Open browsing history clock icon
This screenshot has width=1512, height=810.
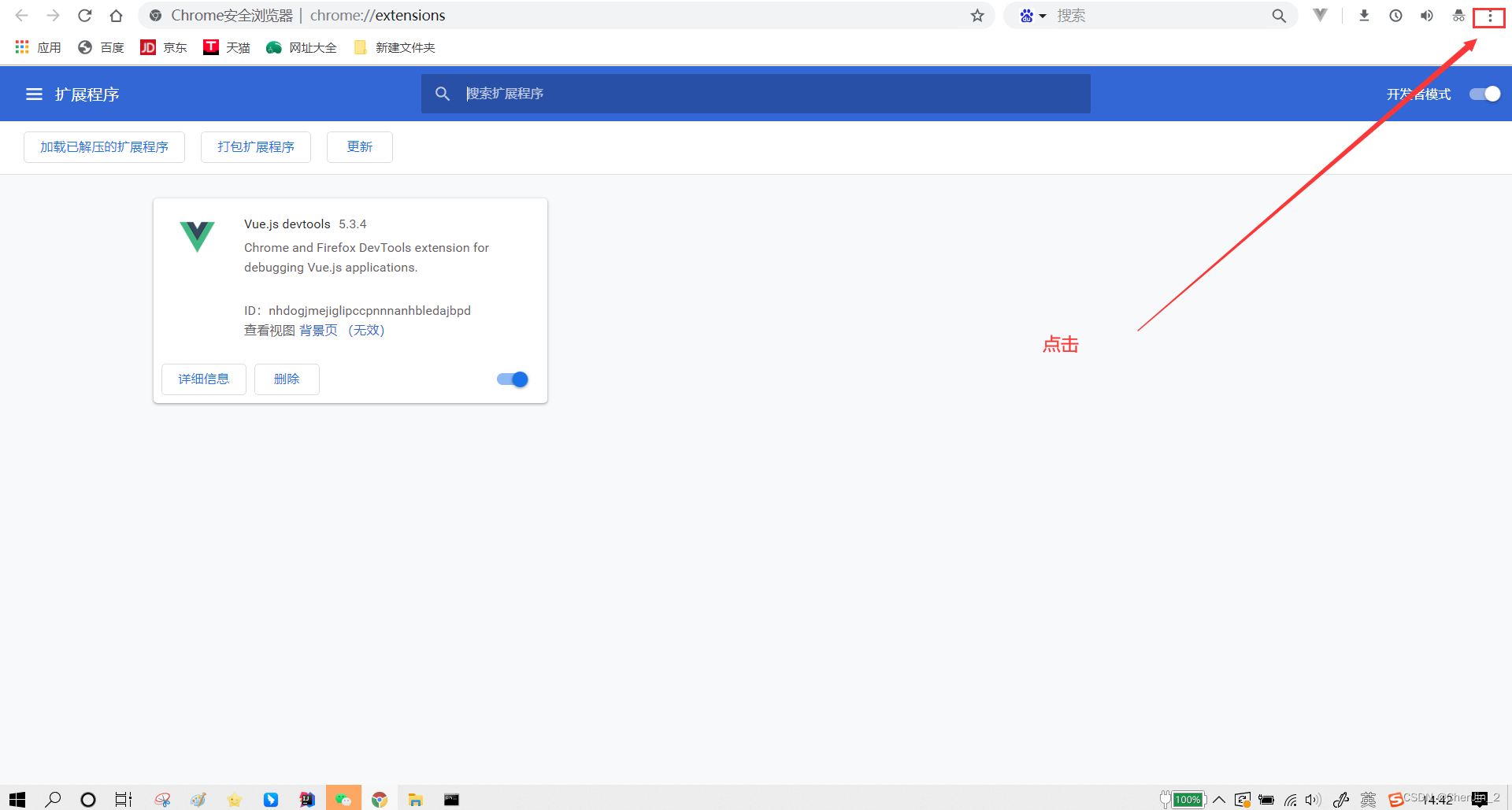pos(1395,16)
